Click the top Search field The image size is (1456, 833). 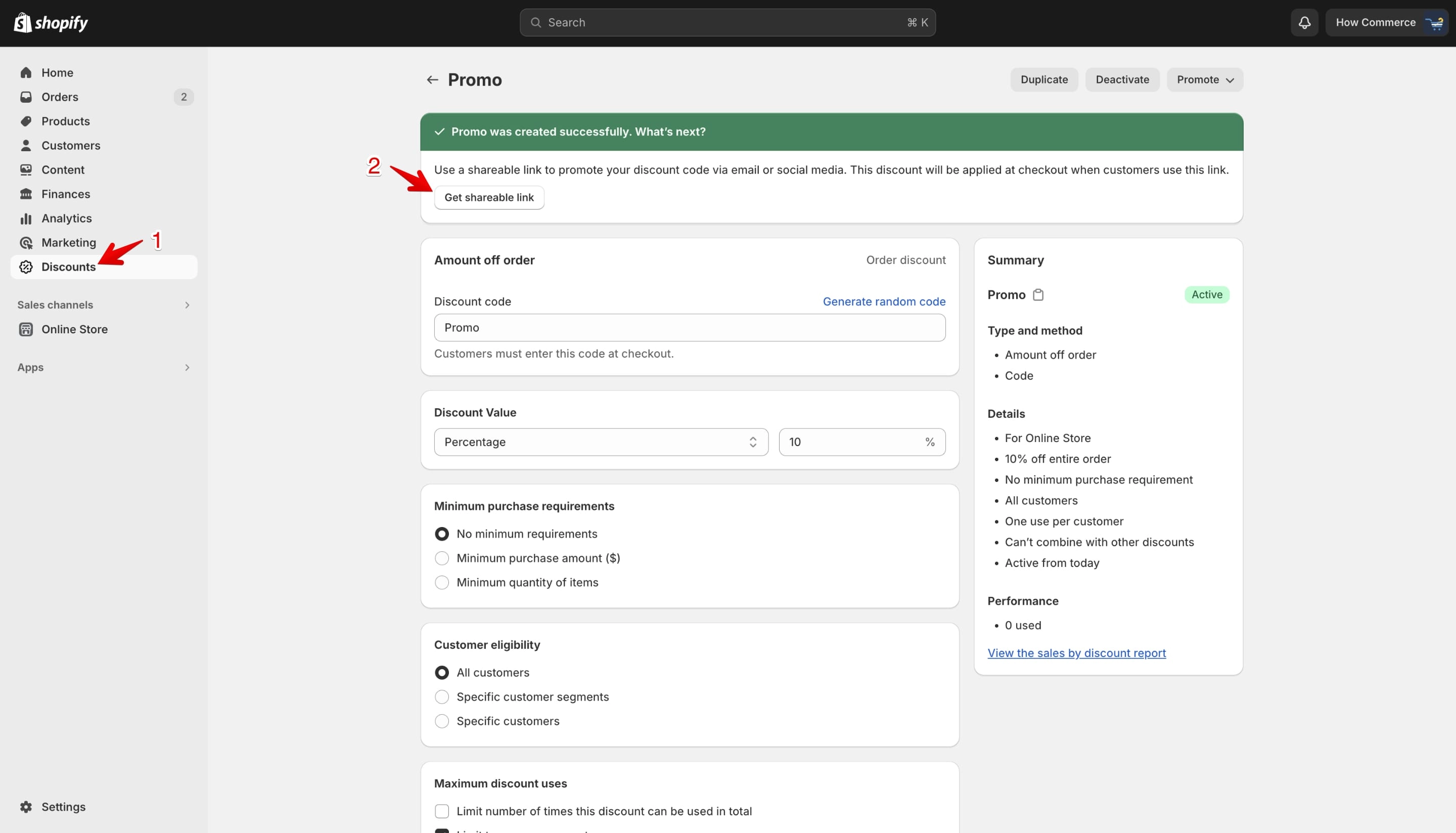pyautogui.click(x=727, y=22)
